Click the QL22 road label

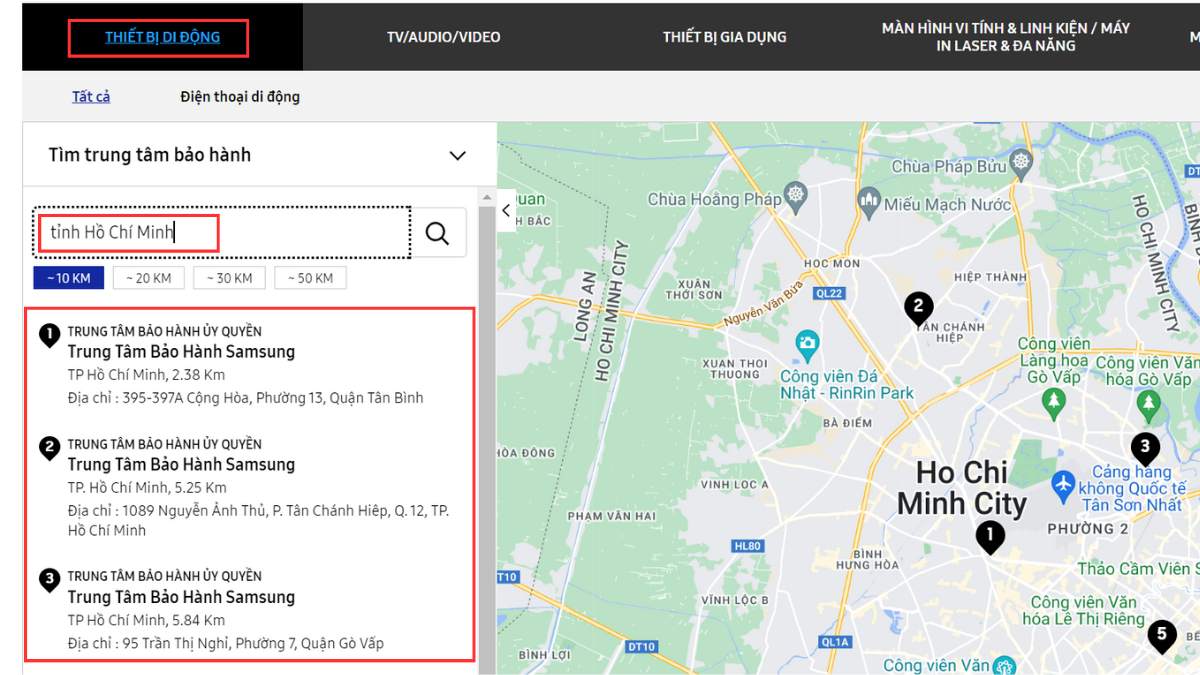click(829, 293)
